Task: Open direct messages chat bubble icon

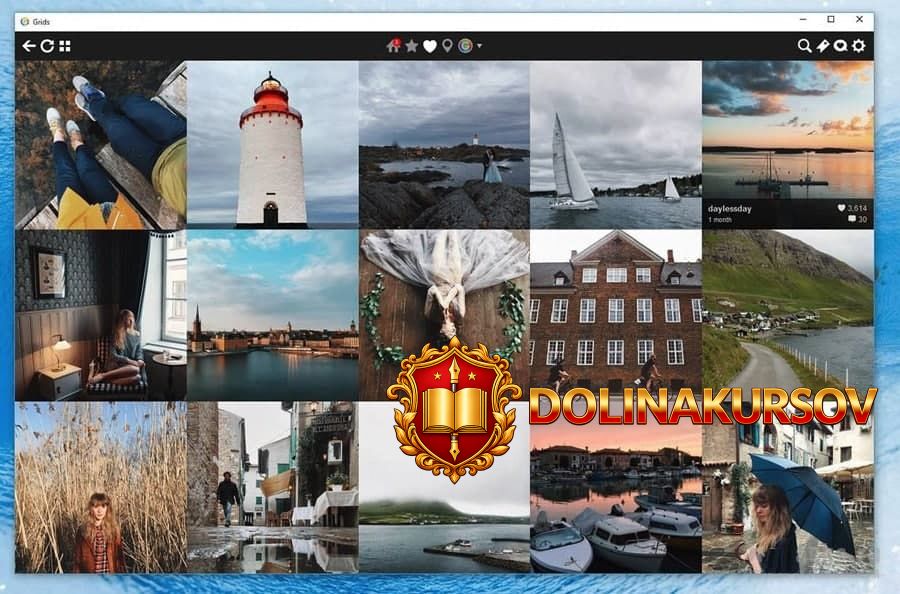Action: click(x=840, y=46)
